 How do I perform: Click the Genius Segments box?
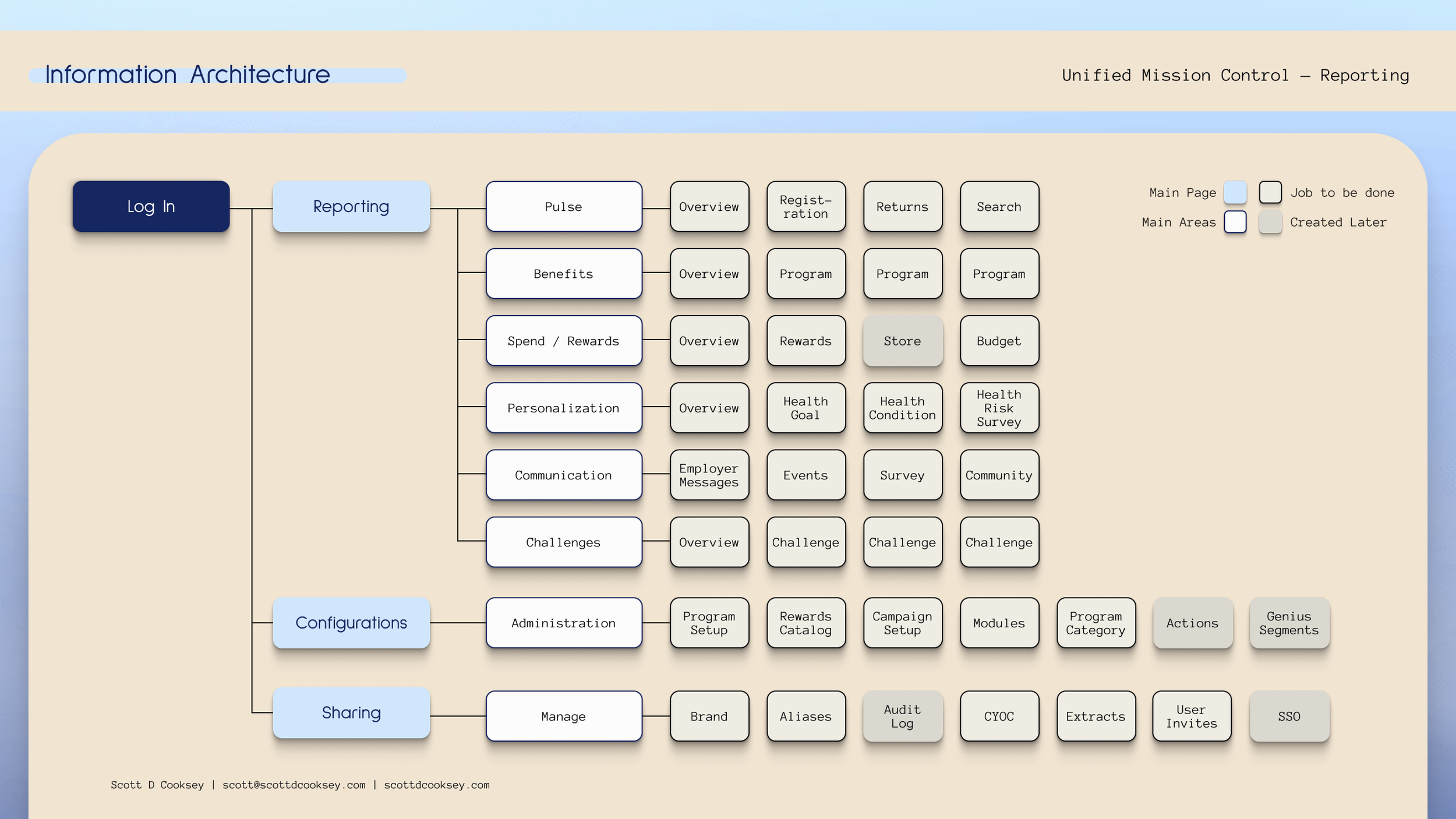pyautogui.click(x=1289, y=623)
